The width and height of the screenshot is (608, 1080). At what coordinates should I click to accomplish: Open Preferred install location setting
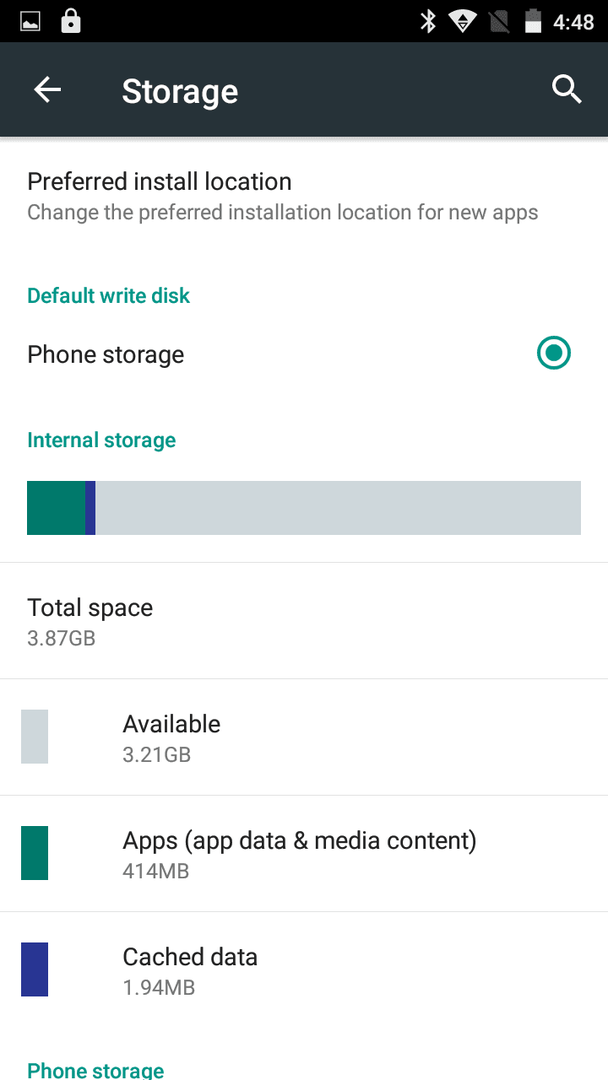click(304, 196)
